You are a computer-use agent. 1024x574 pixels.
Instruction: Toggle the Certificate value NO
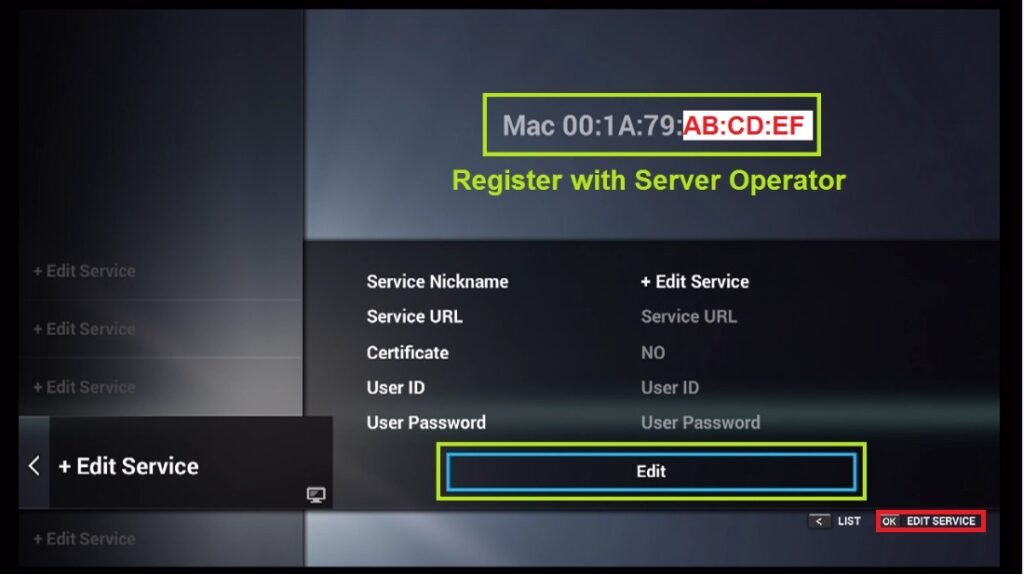pos(652,353)
